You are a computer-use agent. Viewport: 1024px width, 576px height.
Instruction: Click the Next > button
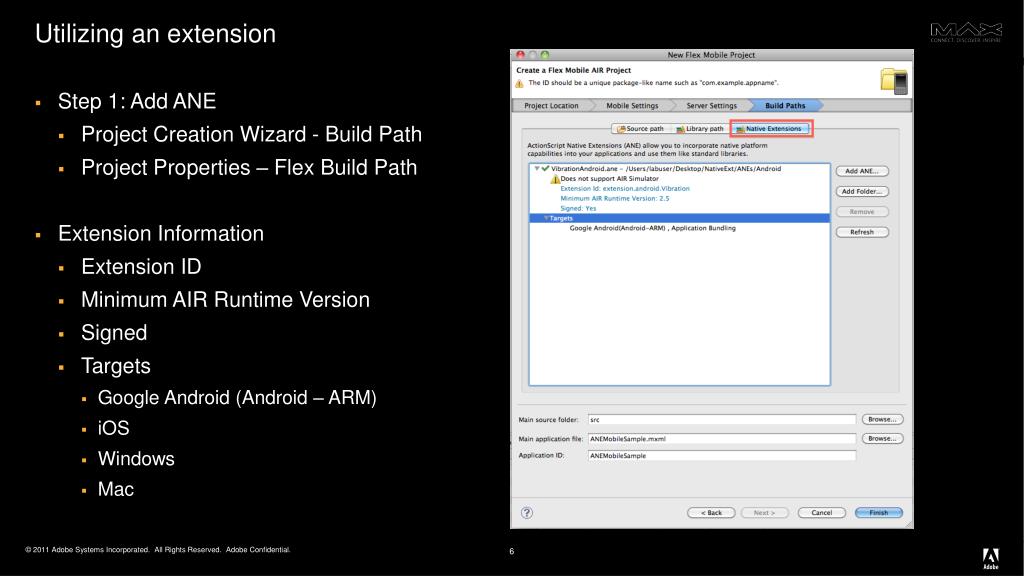(764, 513)
